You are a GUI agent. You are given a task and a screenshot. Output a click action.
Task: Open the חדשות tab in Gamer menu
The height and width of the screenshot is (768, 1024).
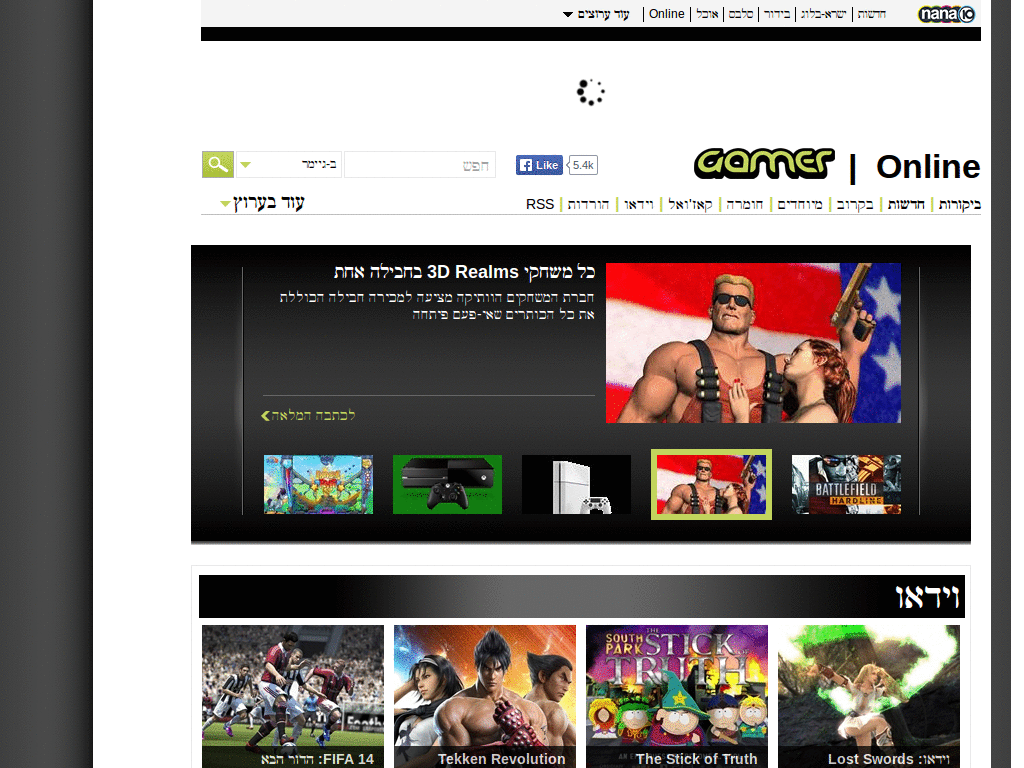point(906,204)
